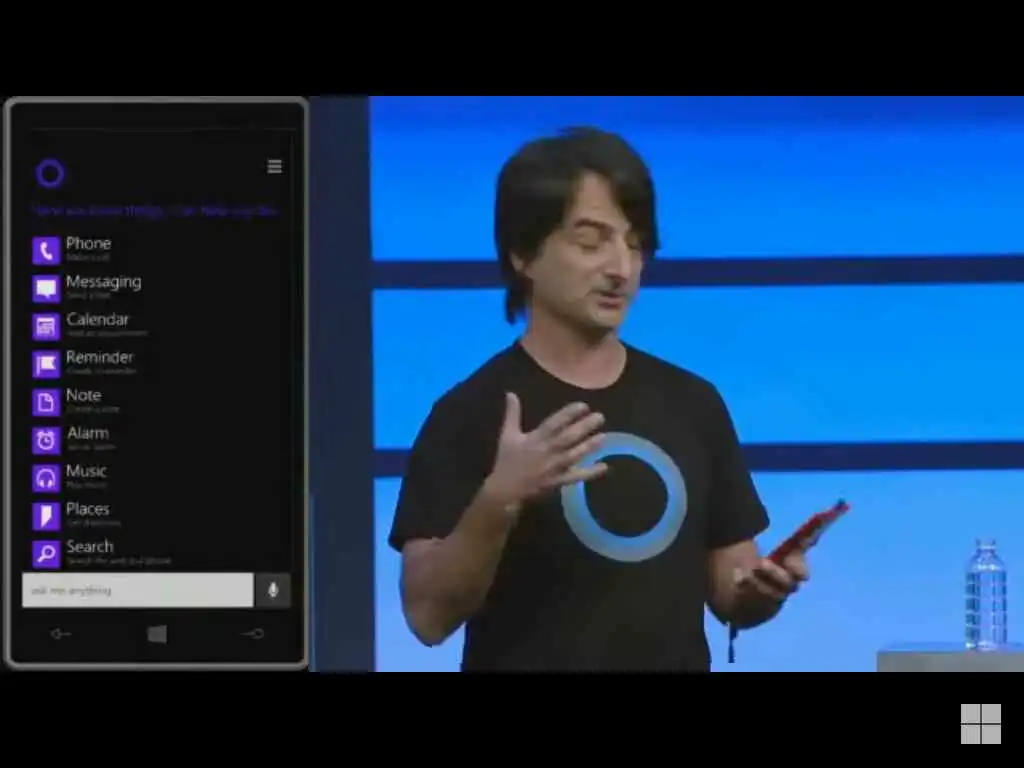Tap the Calendar icon
Screen dimensions: 1024x768
pyautogui.click(x=46, y=326)
